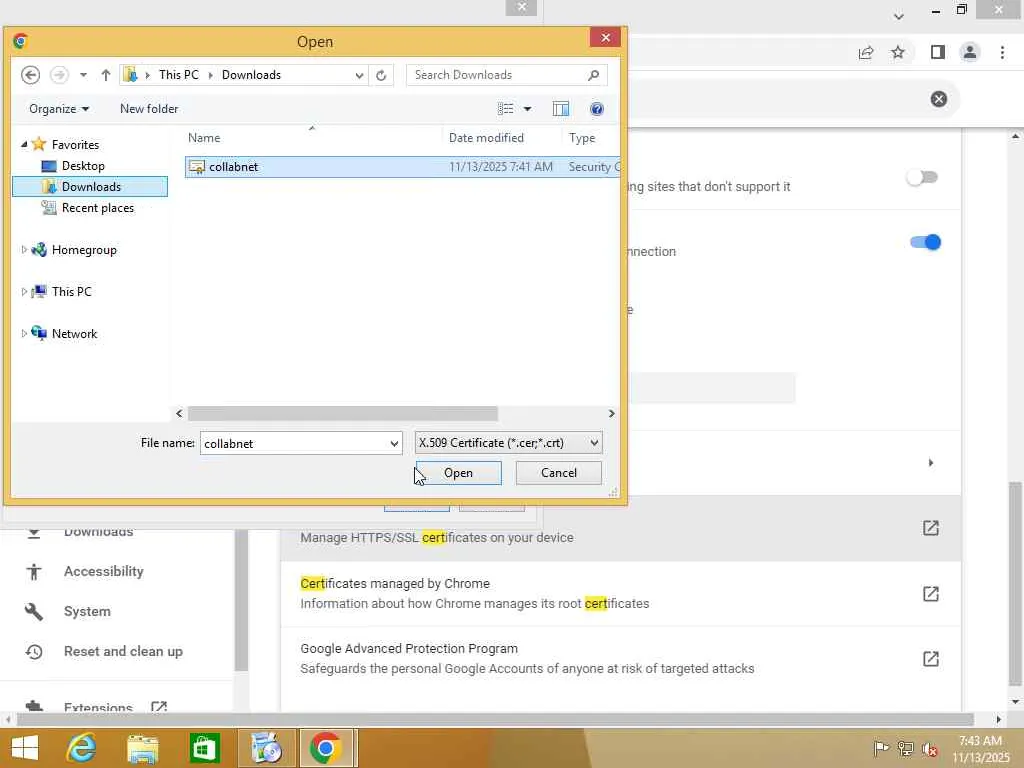This screenshot has width=1024, height=768.
Task: Click the collabnet file's modified date 11/13/2025 7:41 AM
Action: pos(500,167)
